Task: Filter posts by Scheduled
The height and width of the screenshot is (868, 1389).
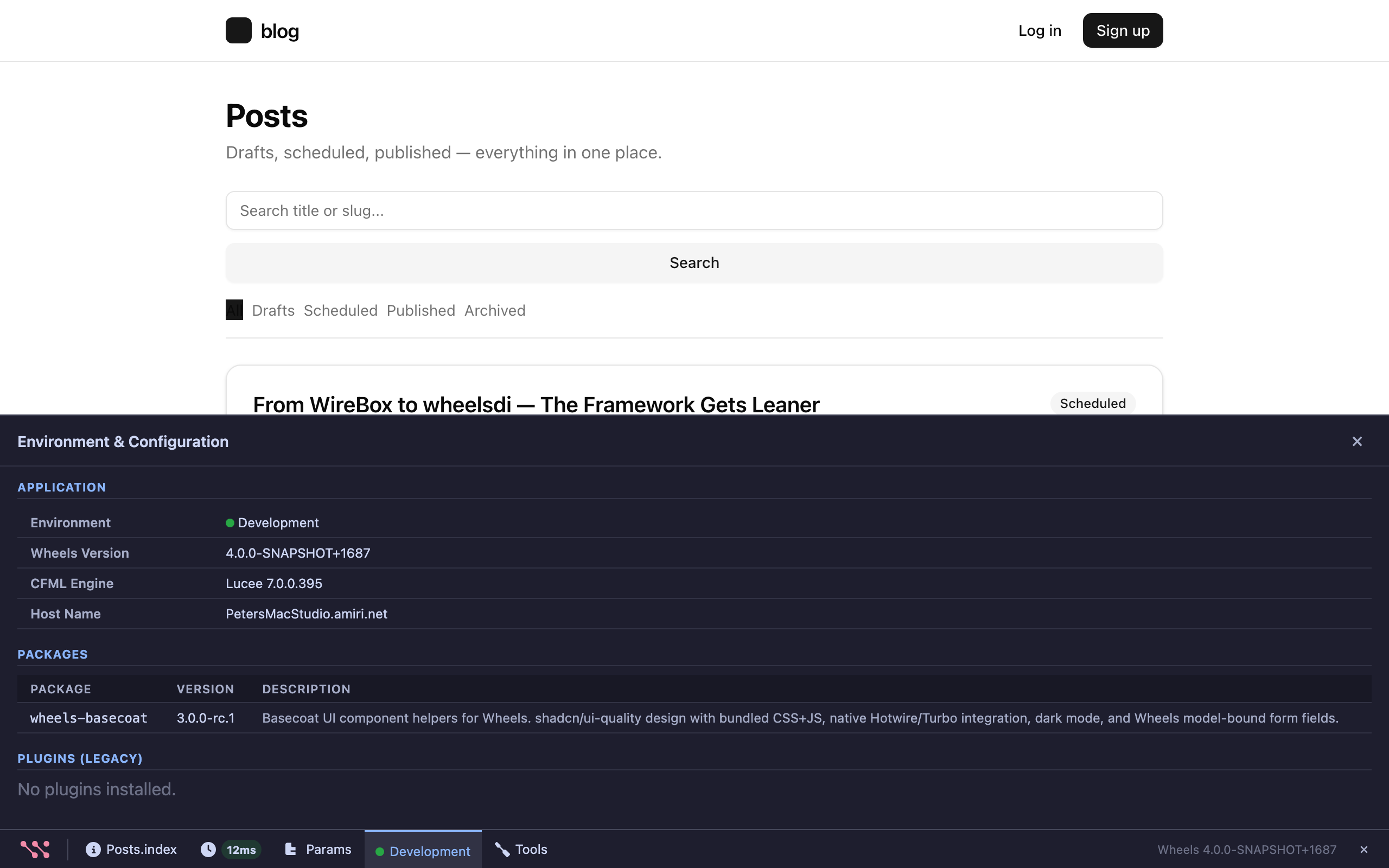Action: tap(340, 310)
